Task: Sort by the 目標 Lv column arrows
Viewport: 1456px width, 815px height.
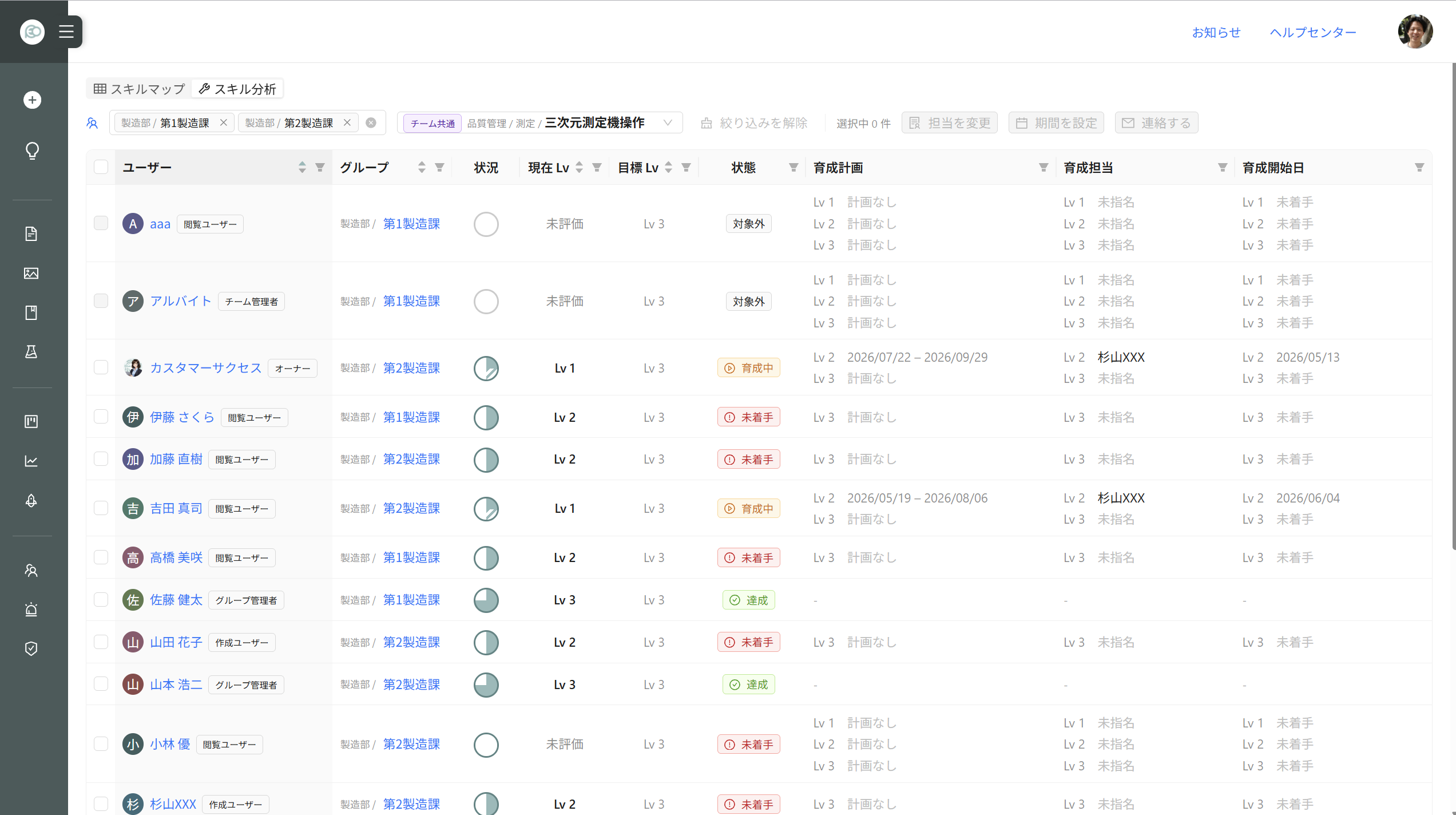Action: click(x=668, y=167)
